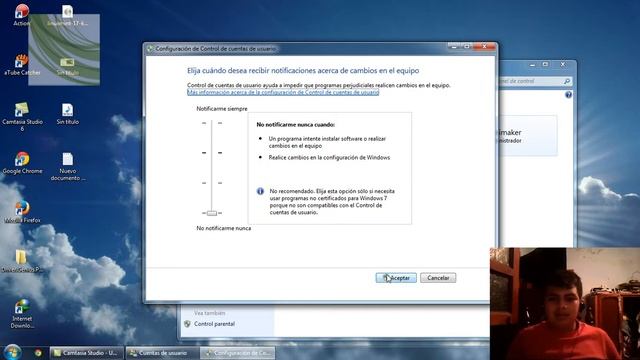This screenshot has height=360, width=640.
Task: Click the shield icon in the UAC dialog title bar
Action: (150, 49)
